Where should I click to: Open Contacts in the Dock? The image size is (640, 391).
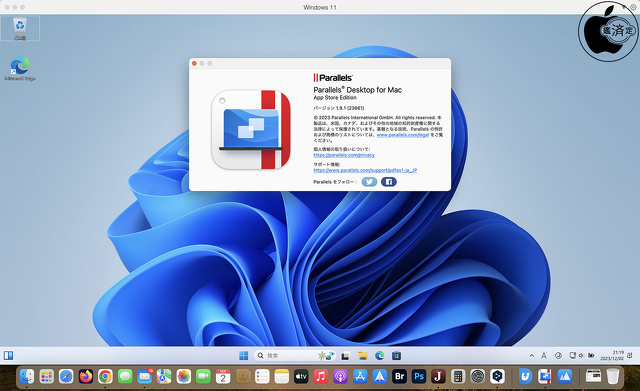242,376
